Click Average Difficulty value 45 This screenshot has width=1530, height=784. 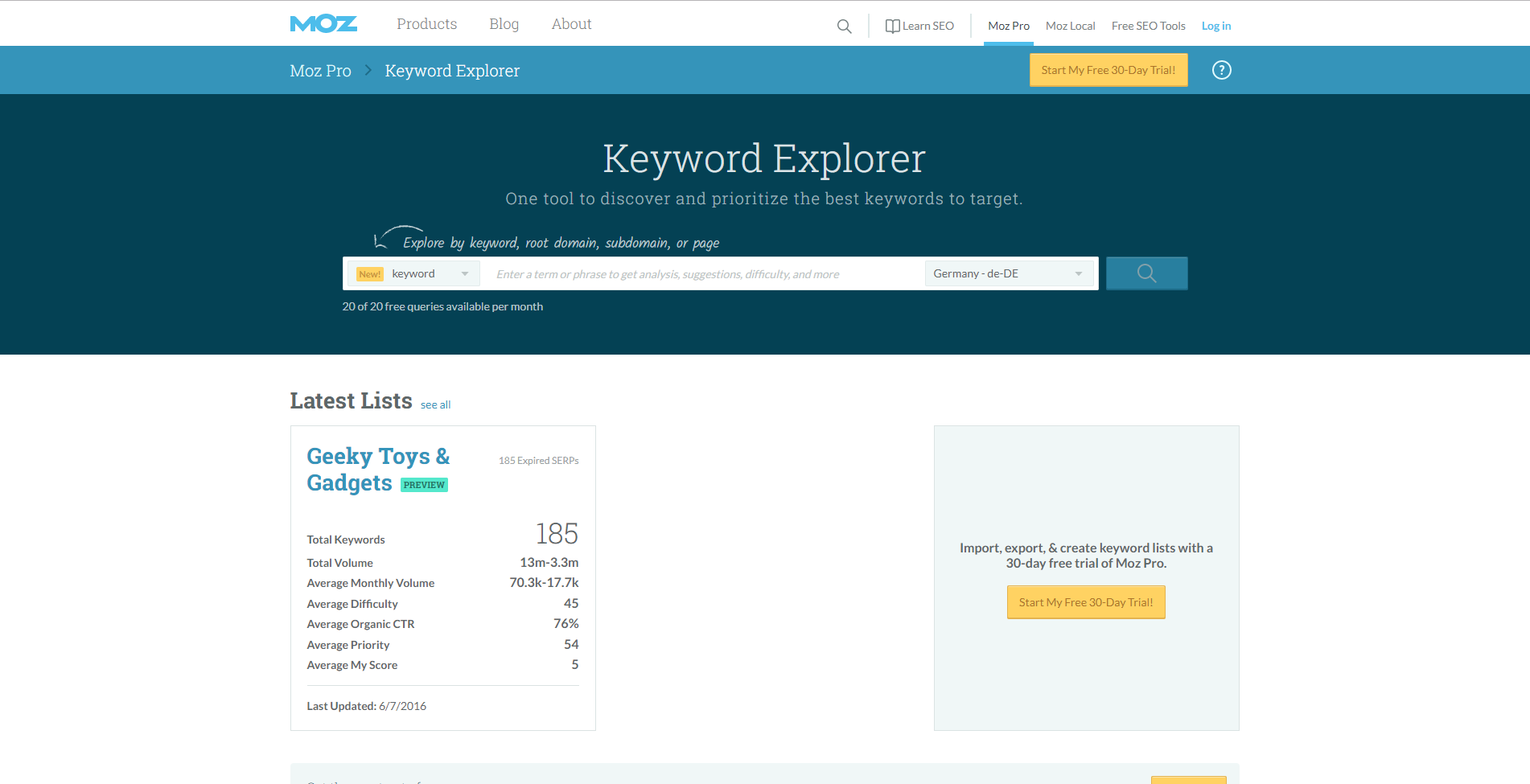tap(571, 603)
